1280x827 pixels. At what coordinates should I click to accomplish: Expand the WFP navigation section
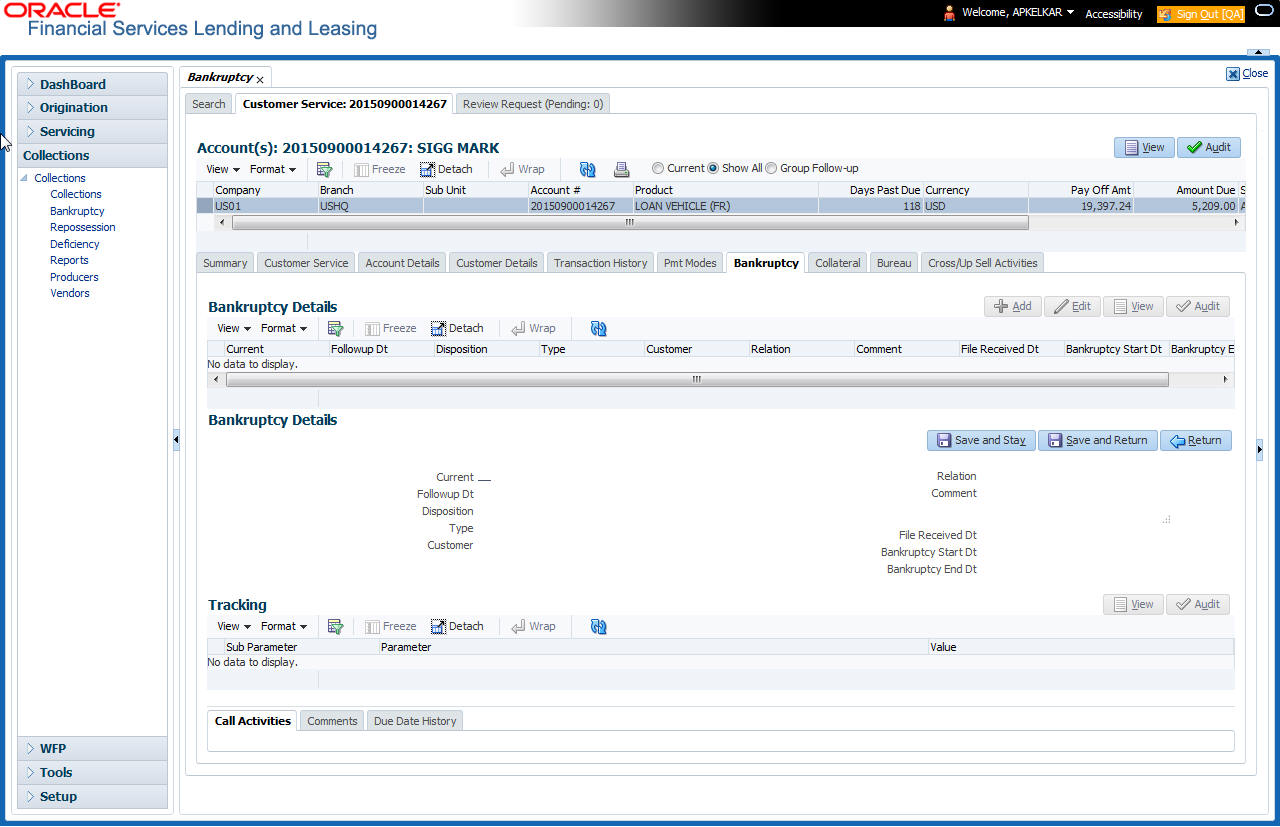pyautogui.click(x=92, y=748)
